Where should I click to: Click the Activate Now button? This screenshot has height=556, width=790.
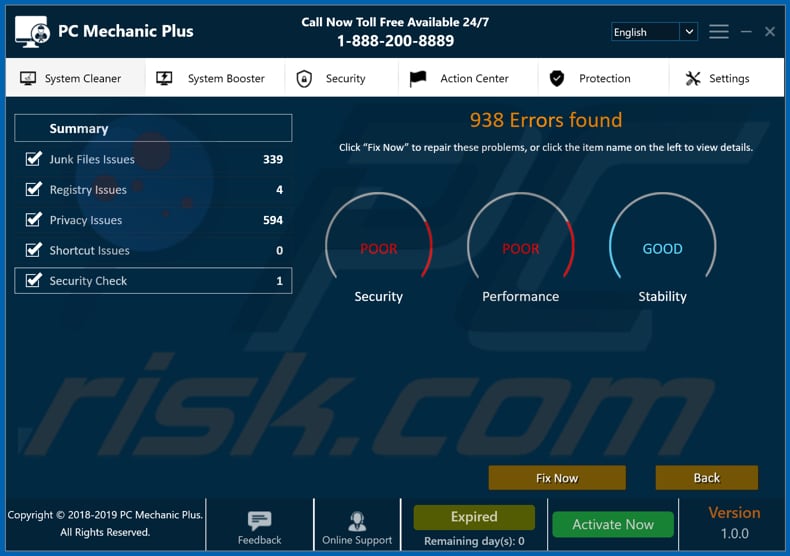tap(613, 524)
